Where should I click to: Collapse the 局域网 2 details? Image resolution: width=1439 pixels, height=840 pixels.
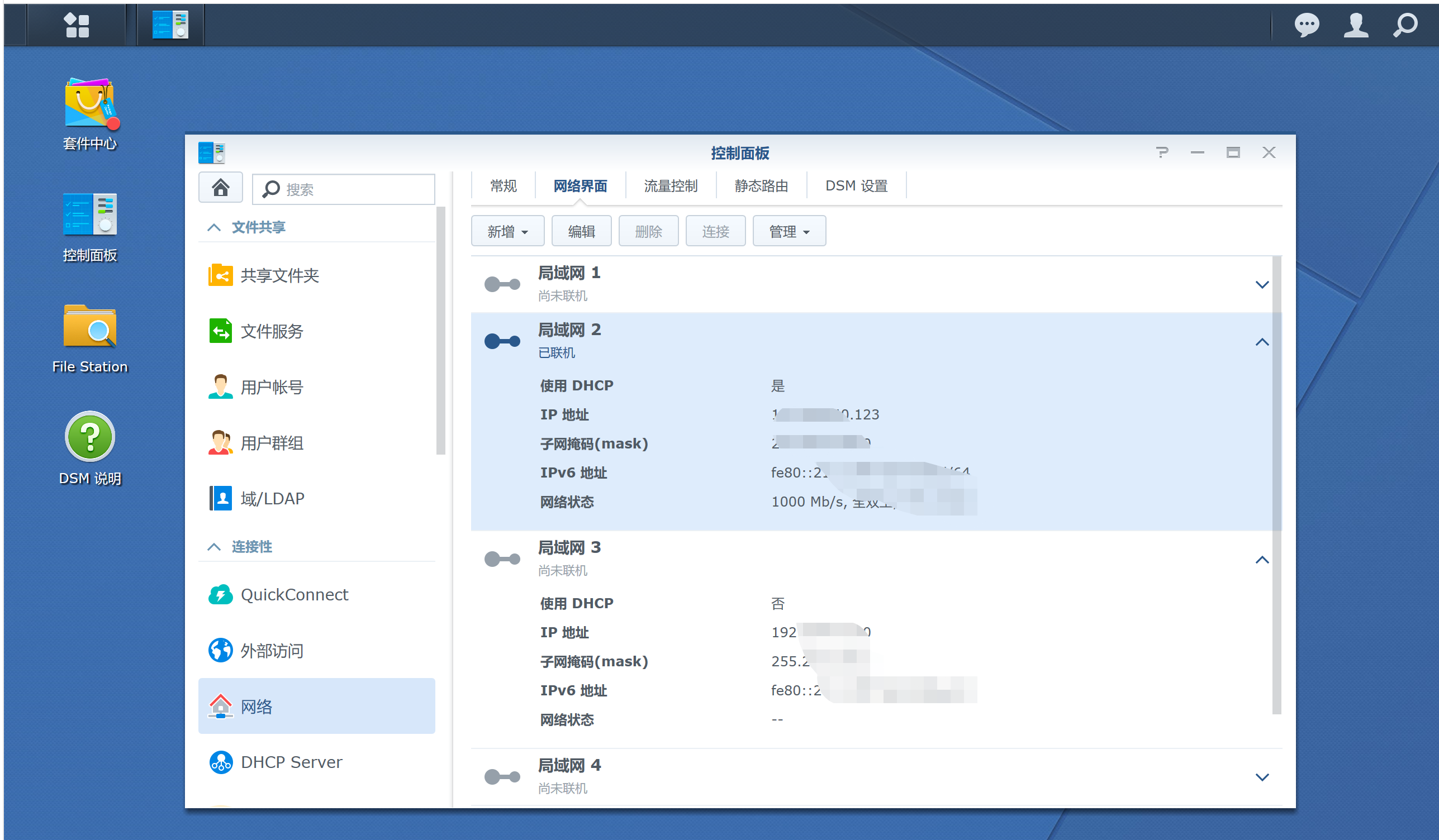(x=1261, y=342)
